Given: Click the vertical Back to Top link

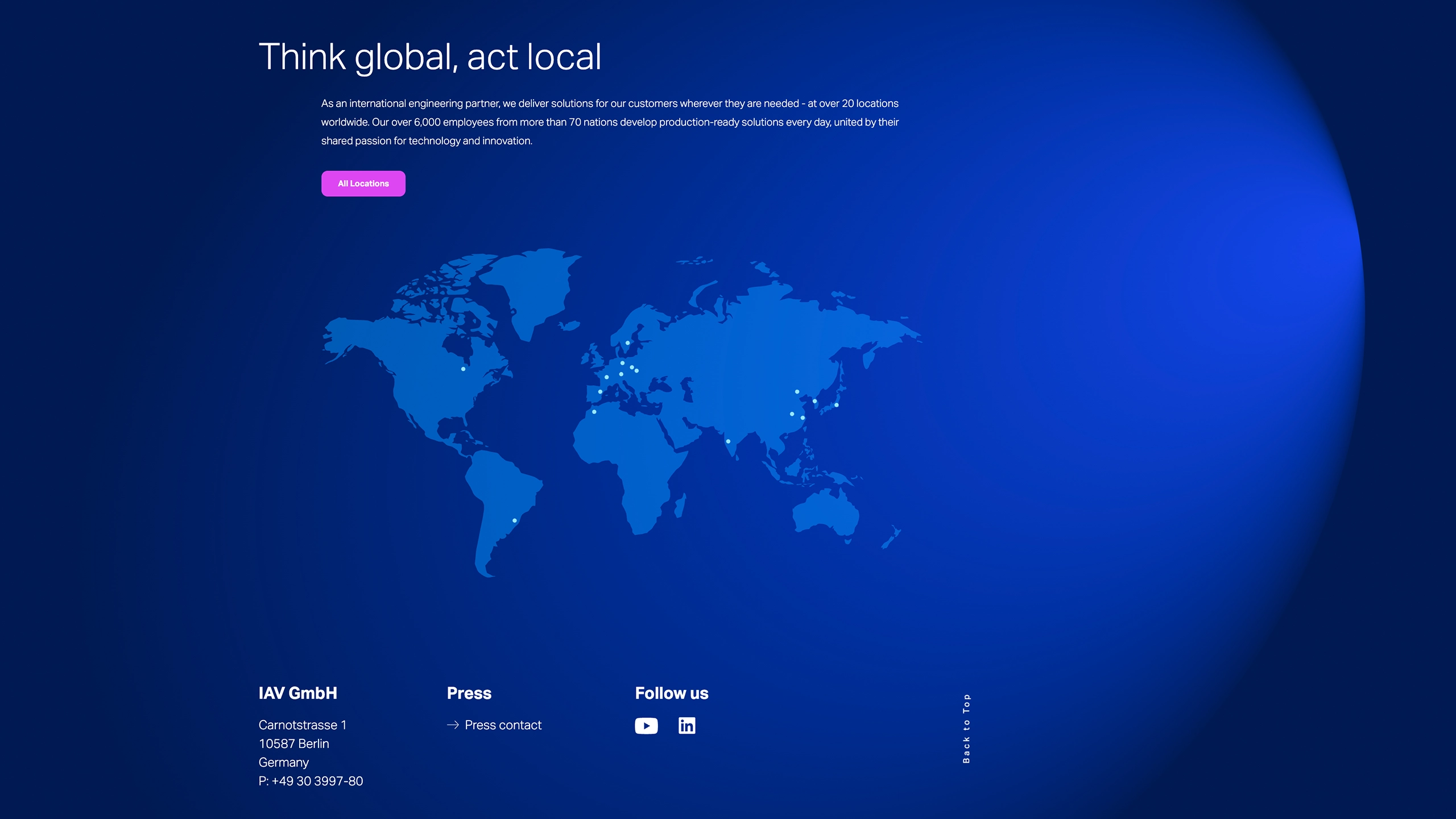Looking at the screenshot, I should (x=966, y=729).
